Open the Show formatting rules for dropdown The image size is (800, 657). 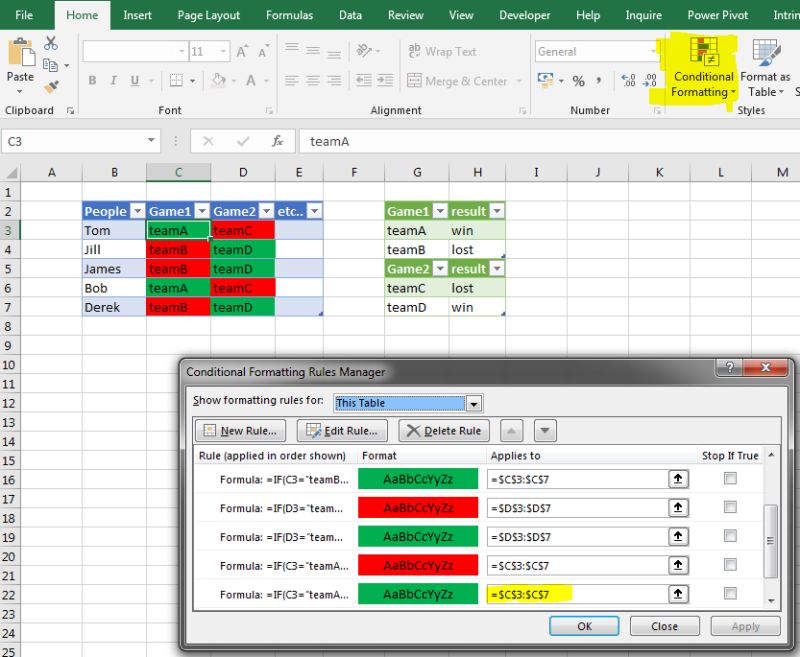474,403
